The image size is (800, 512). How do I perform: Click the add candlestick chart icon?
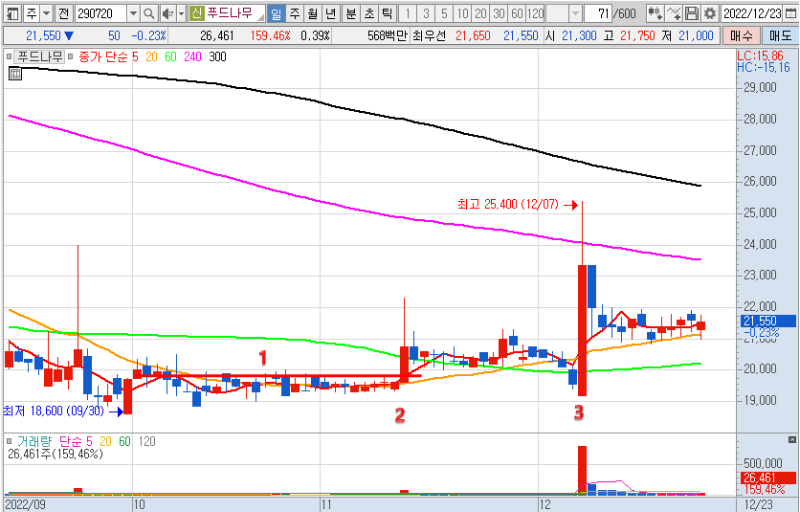point(655,13)
